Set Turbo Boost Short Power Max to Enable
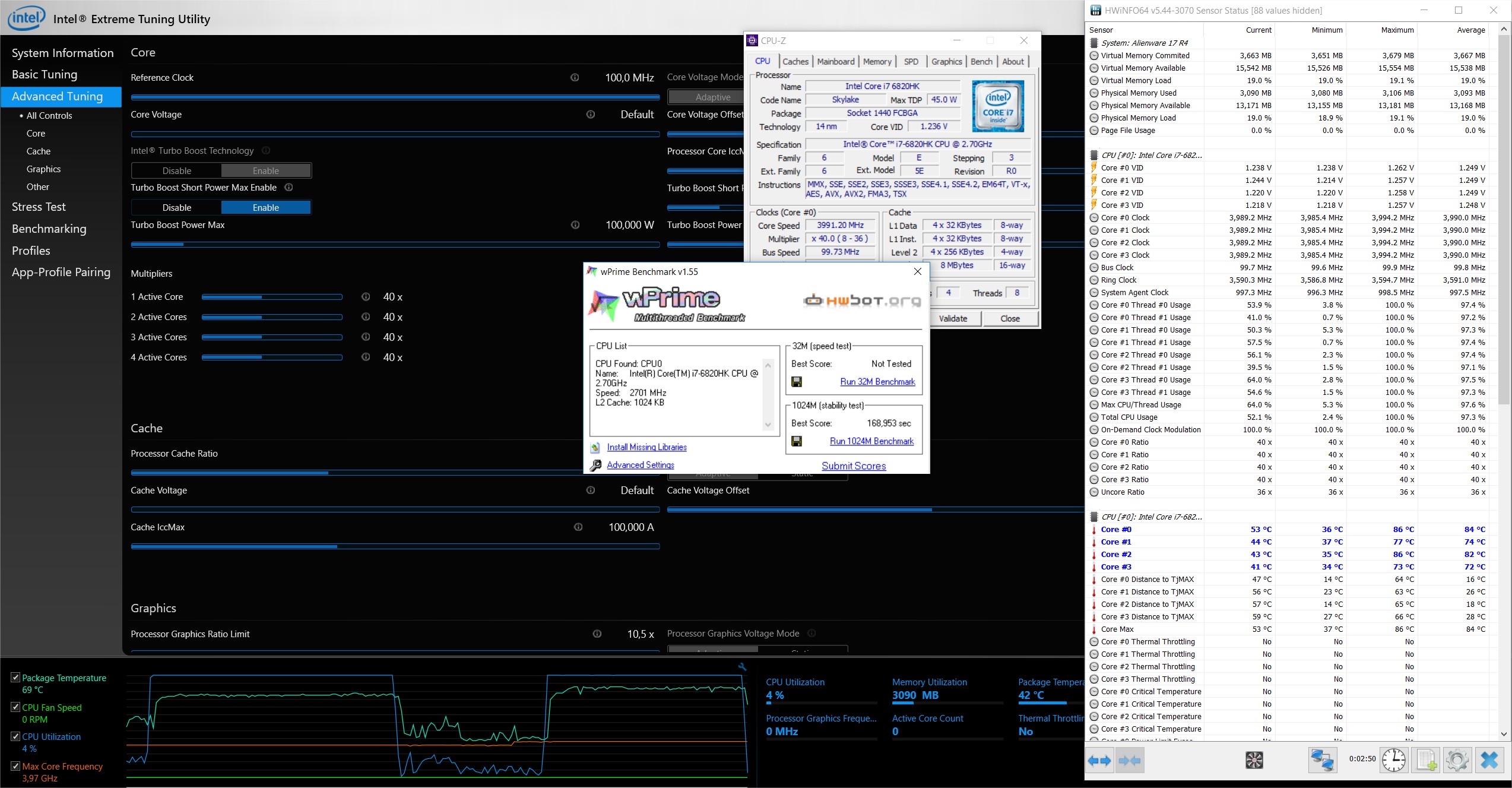Viewport: 1512px width, 788px height. (266, 208)
